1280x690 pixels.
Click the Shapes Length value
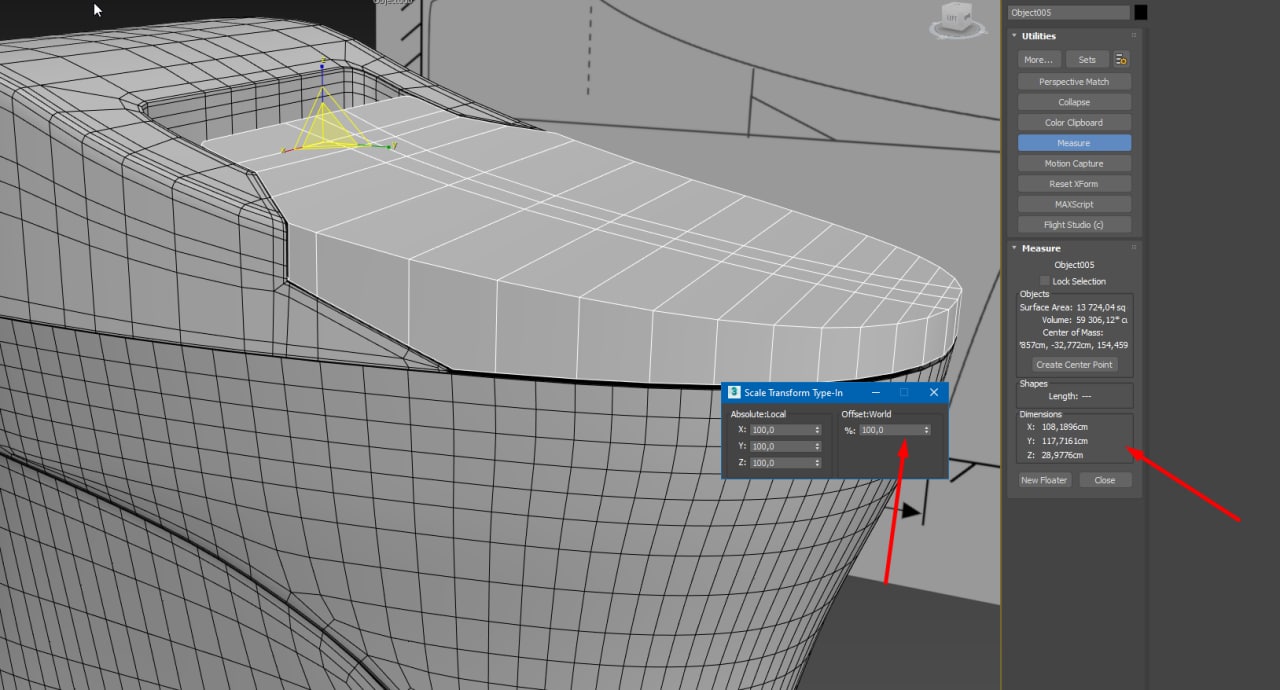(x=1088, y=396)
